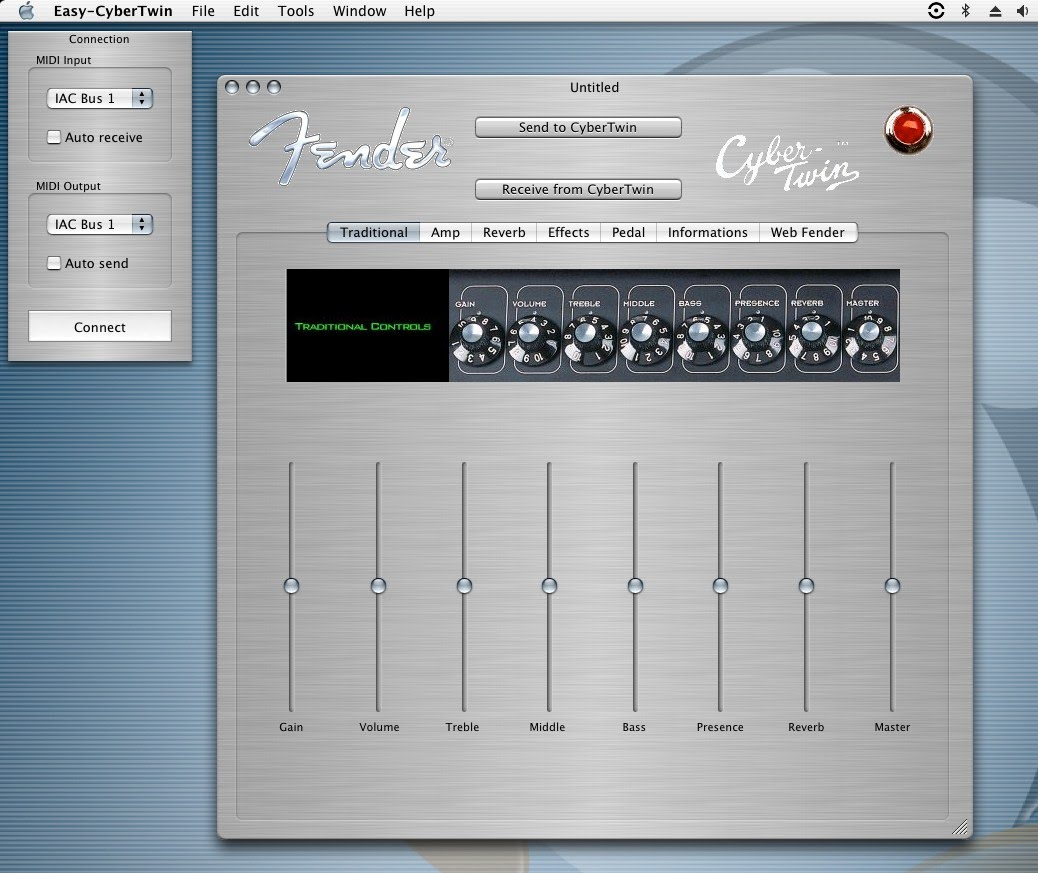
Task: Open the File menu
Action: (203, 11)
